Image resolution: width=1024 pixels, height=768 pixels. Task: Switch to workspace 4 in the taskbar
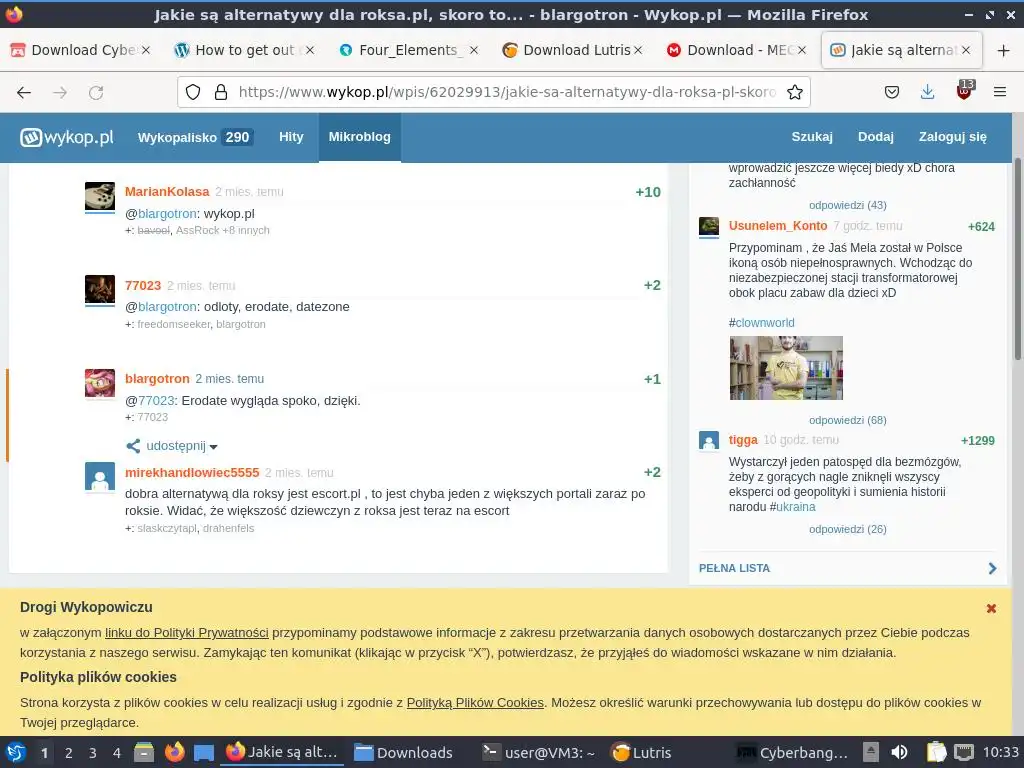click(117, 752)
